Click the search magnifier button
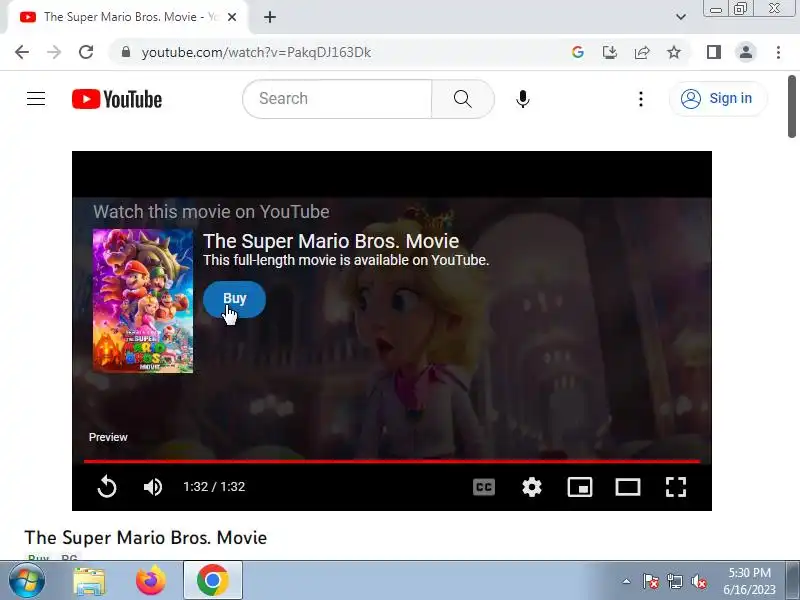The height and width of the screenshot is (600, 800). 463,99
